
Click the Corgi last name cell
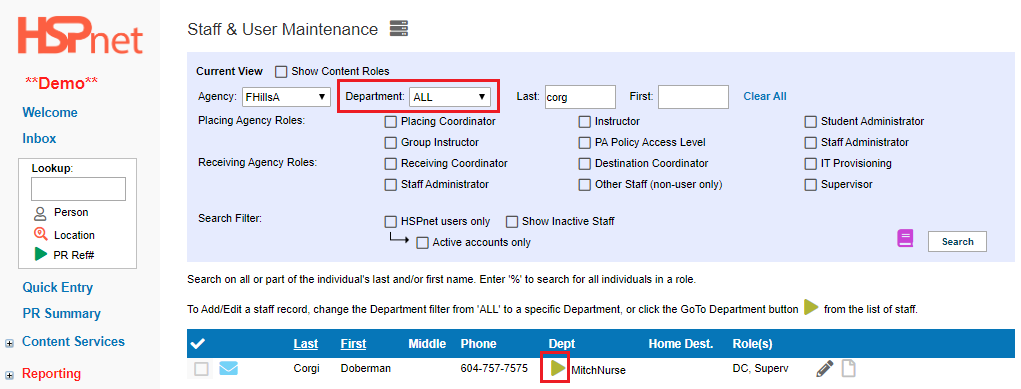[x=306, y=368]
